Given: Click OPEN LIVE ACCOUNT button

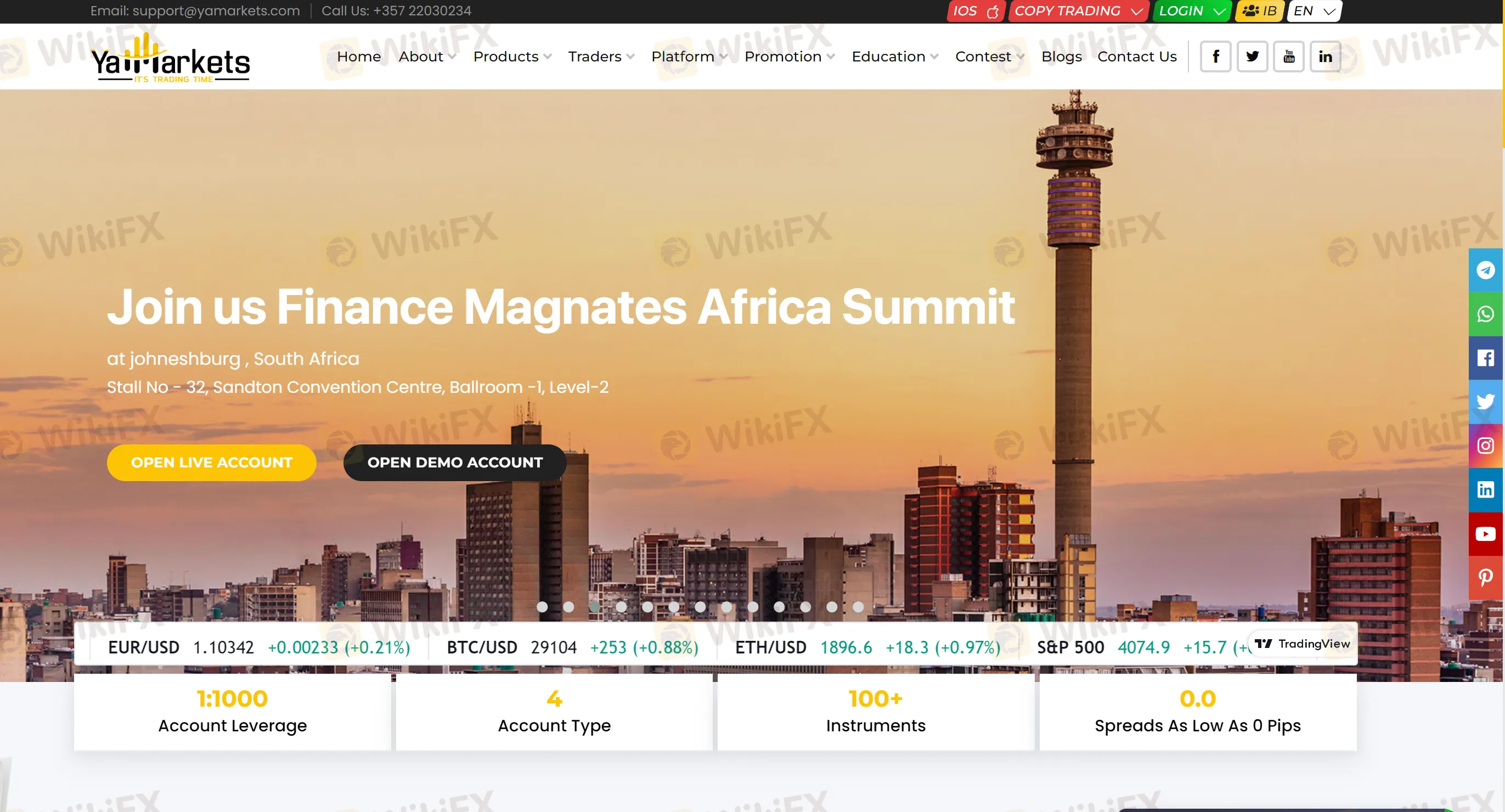Looking at the screenshot, I should (x=211, y=463).
